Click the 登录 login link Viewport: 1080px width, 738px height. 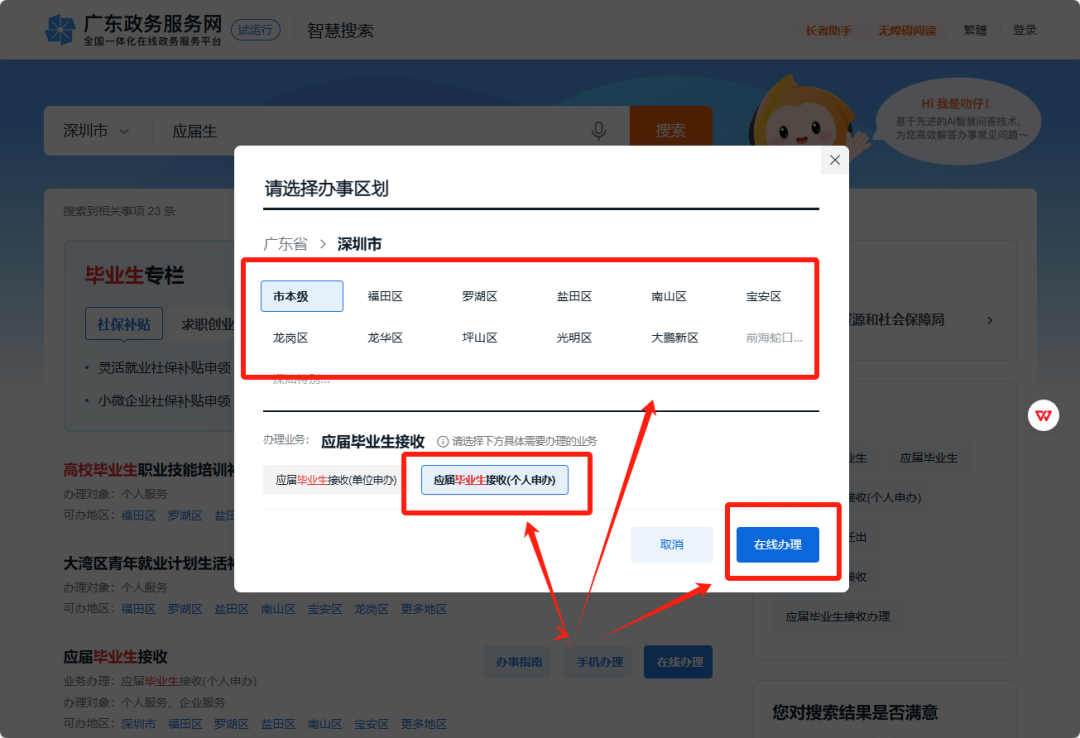(1024, 31)
